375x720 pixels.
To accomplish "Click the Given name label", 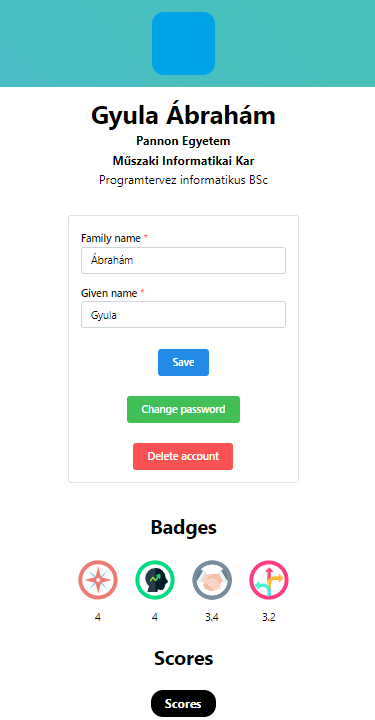I will pyautogui.click(x=109, y=293).
